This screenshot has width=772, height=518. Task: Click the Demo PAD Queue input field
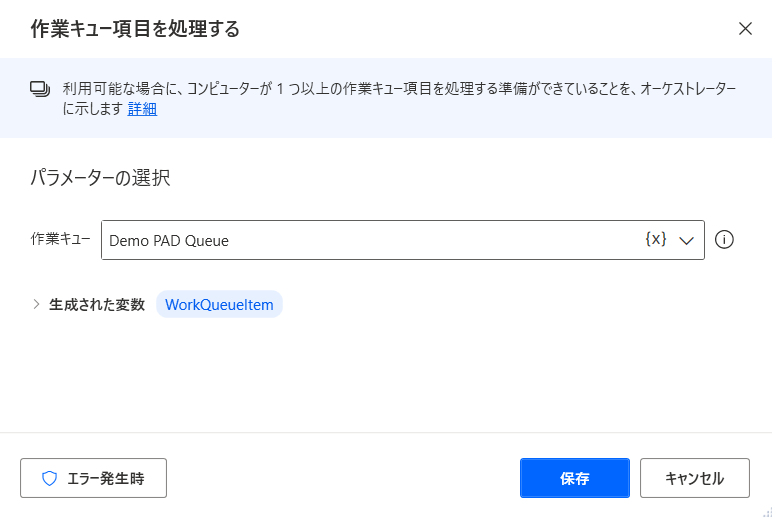click(402, 240)
